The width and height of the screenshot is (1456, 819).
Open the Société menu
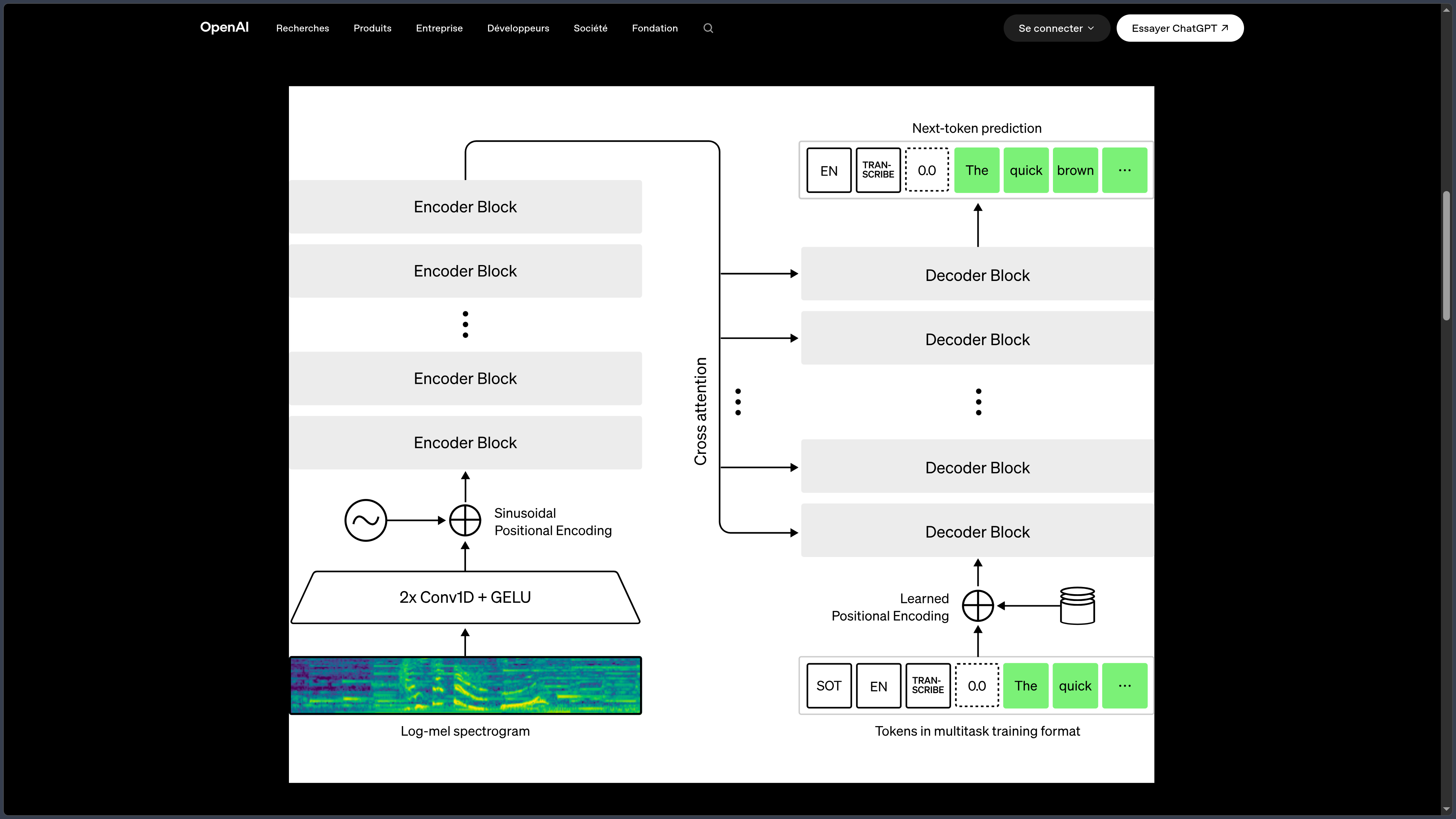[x=591, y=28]
